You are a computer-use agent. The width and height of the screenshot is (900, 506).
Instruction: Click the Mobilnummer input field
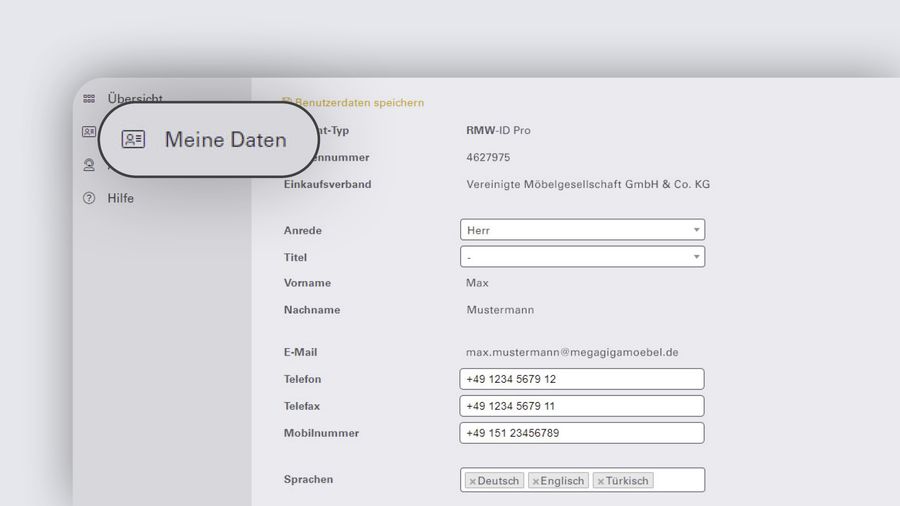581,433
